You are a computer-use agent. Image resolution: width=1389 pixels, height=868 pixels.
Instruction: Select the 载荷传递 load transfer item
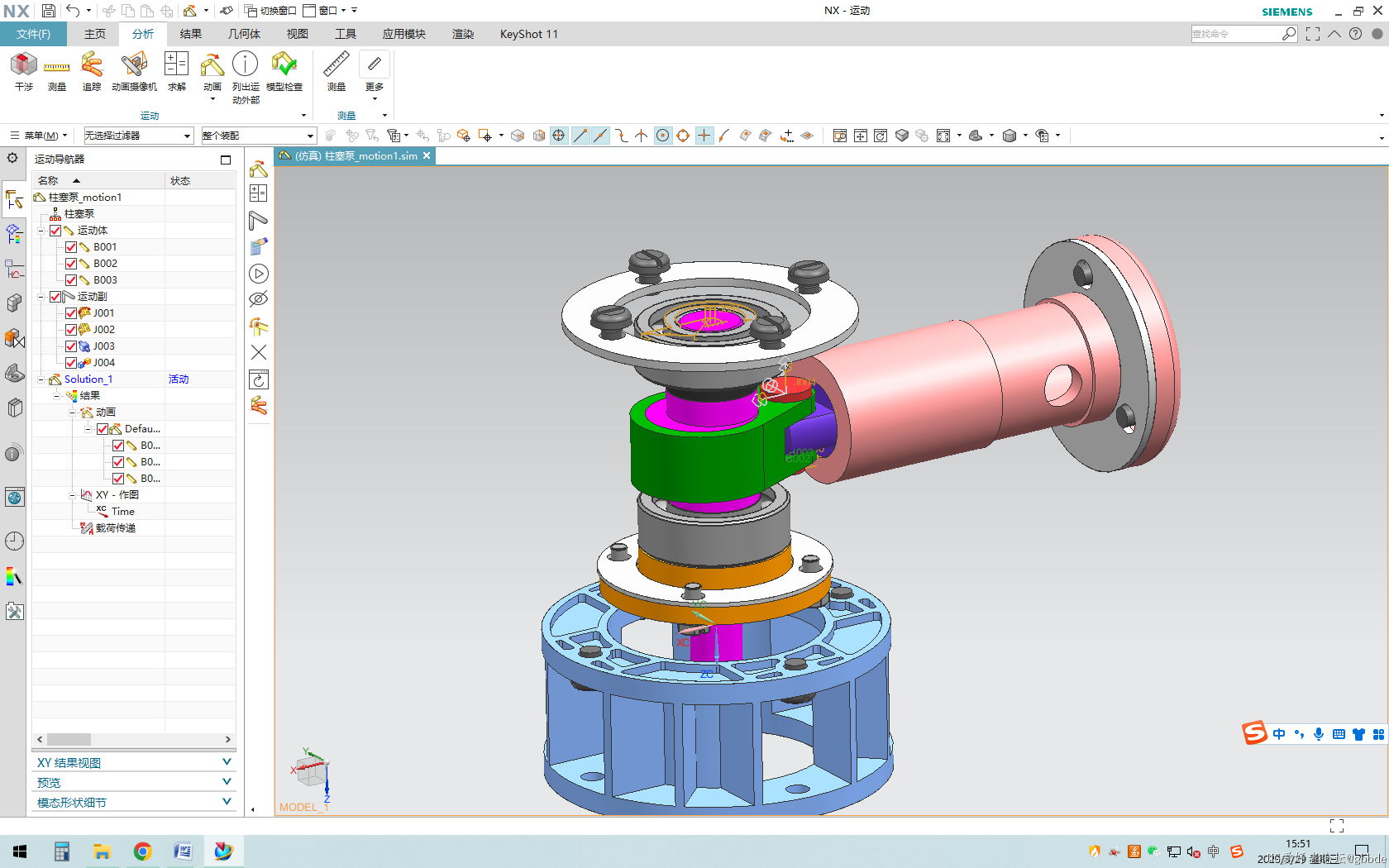(115, 528)
